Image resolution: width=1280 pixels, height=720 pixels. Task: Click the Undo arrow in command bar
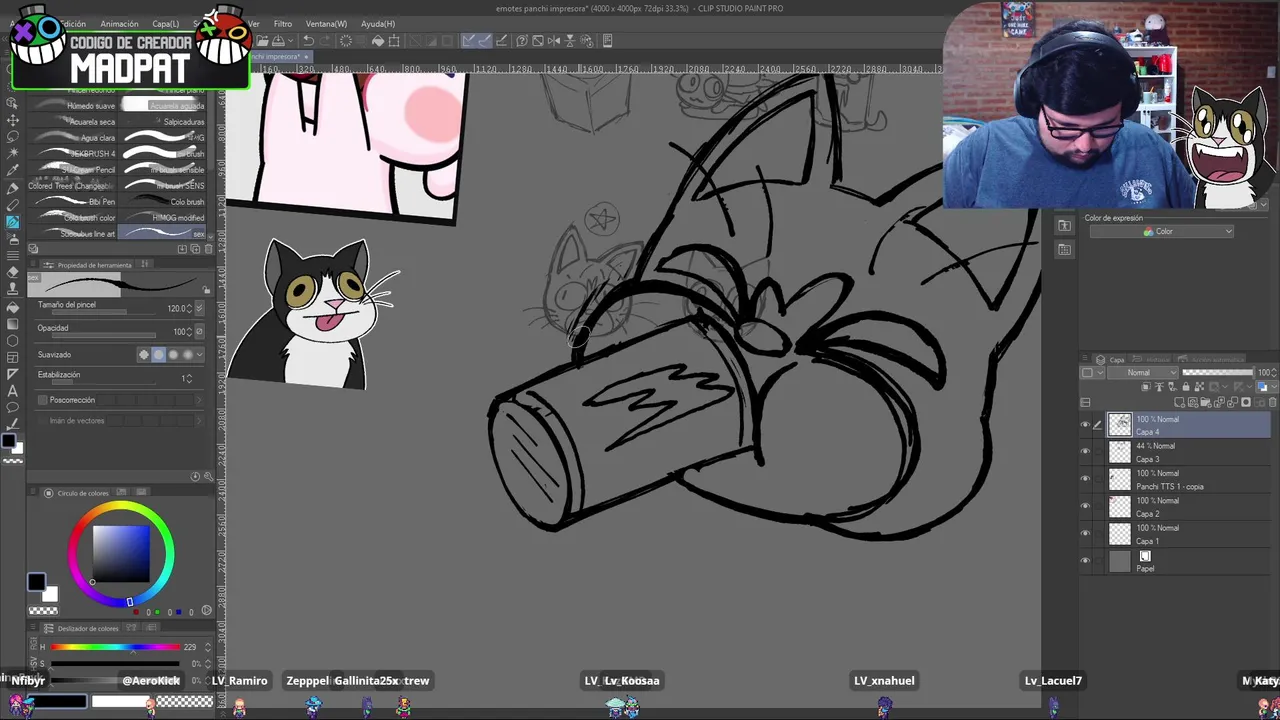coord(308,41)
